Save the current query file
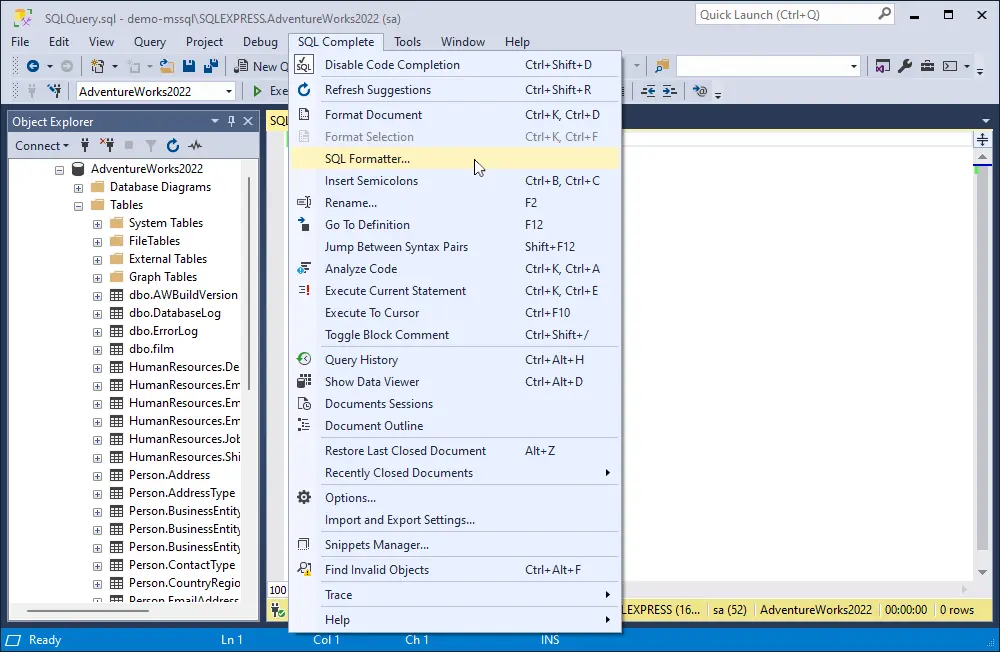The height and width of the screenshot is (652, 1000). 189,66
